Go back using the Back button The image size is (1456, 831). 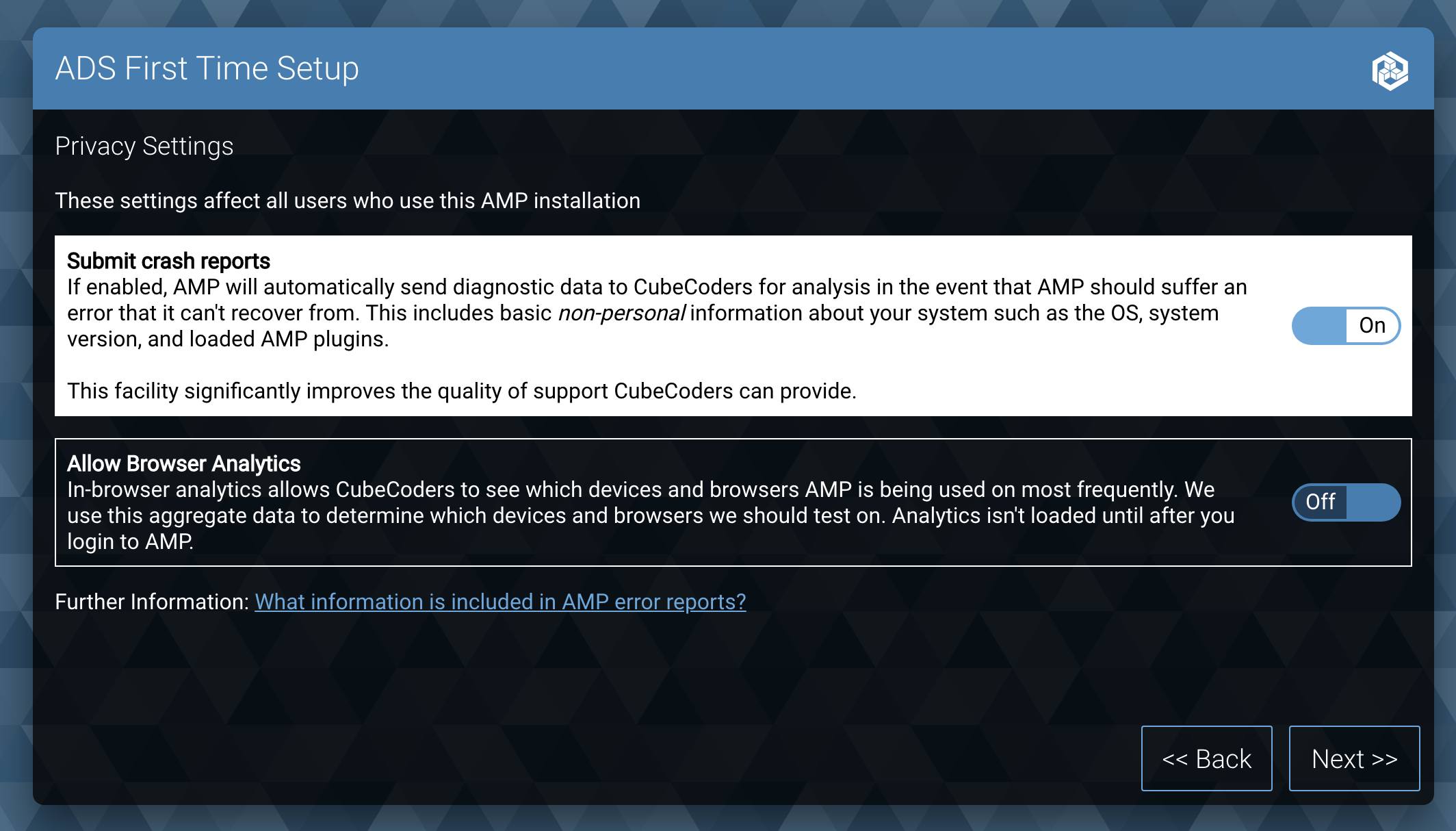1207,758
